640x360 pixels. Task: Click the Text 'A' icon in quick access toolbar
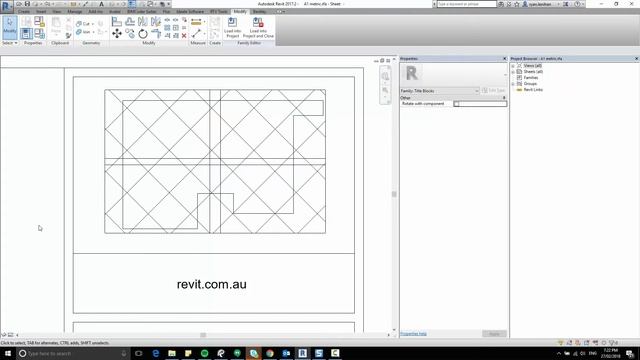(101, 4)
